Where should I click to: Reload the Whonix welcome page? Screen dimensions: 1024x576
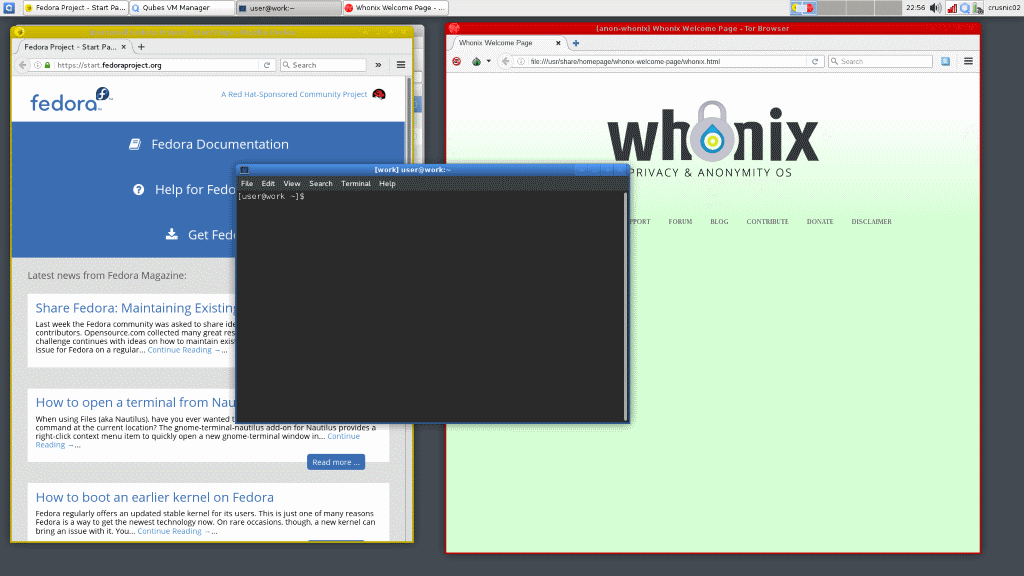(x=815, y=61)
